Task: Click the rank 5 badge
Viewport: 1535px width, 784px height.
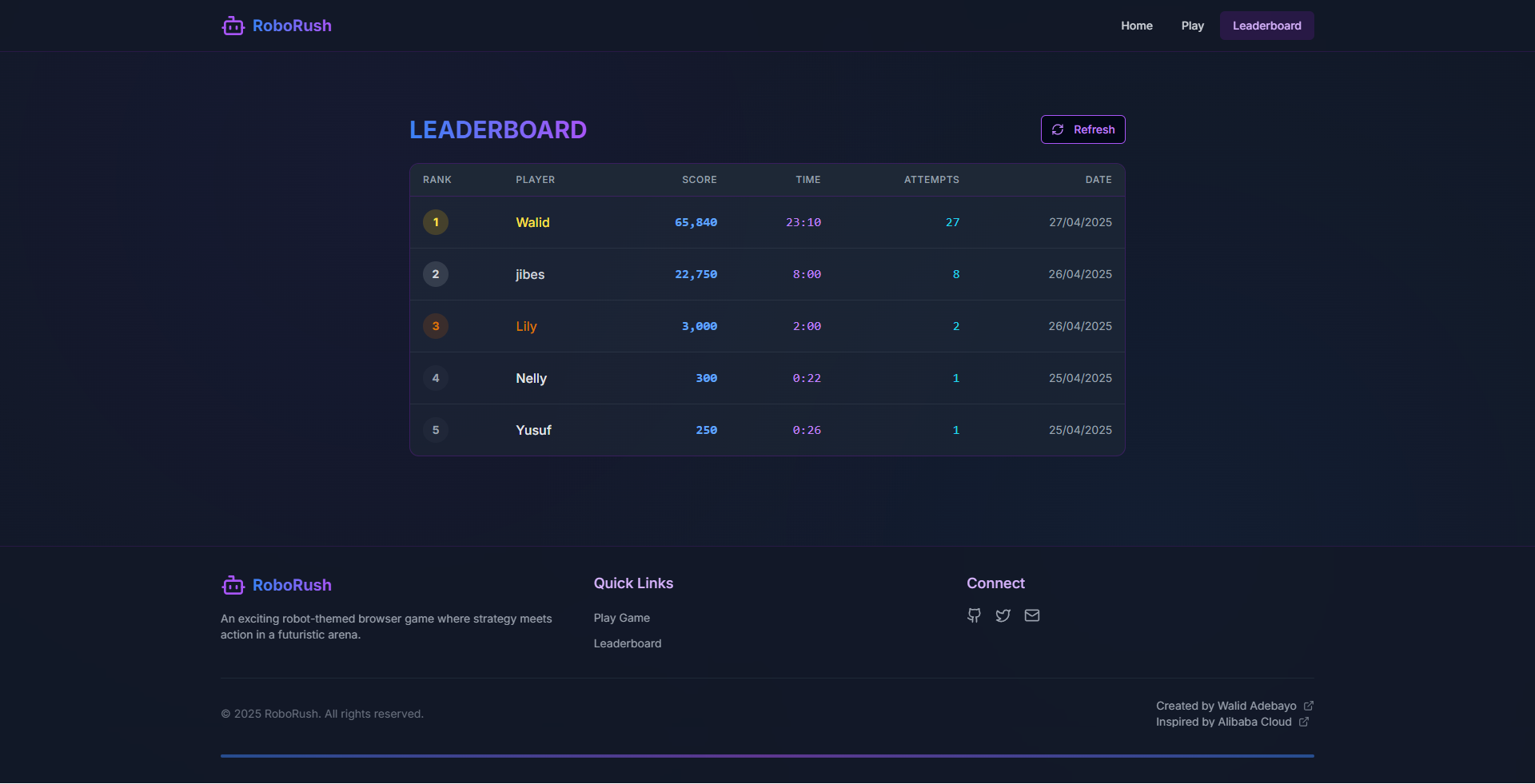Action: pyautogui.click(x=436, y=430)
